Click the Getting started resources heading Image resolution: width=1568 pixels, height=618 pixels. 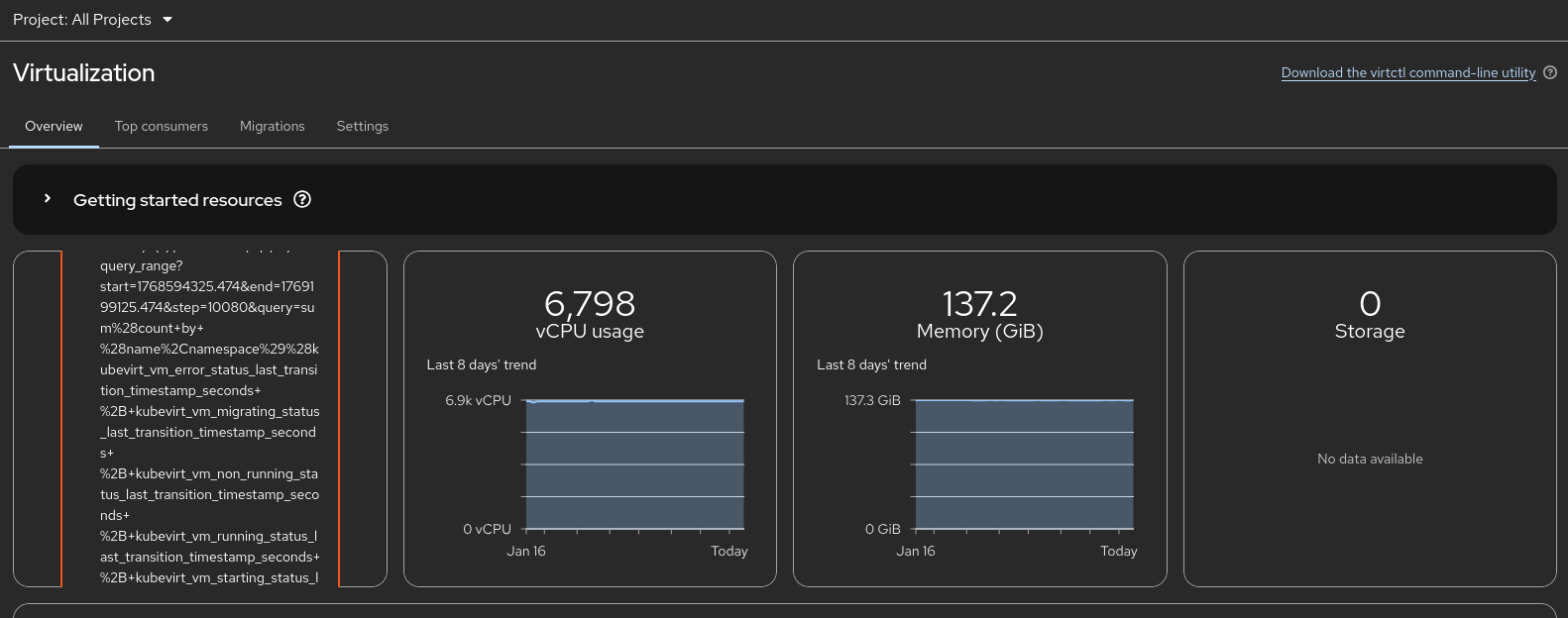(177, 200)
